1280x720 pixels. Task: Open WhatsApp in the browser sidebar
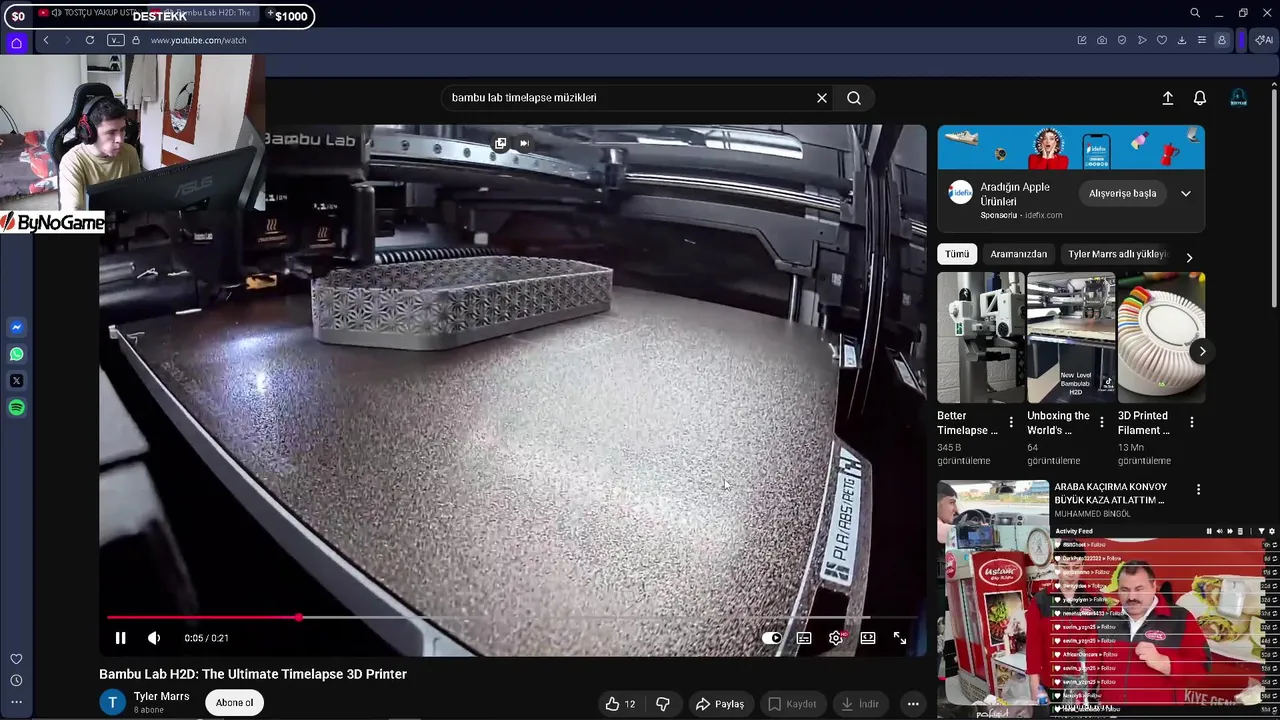click(x=16, y=354)
